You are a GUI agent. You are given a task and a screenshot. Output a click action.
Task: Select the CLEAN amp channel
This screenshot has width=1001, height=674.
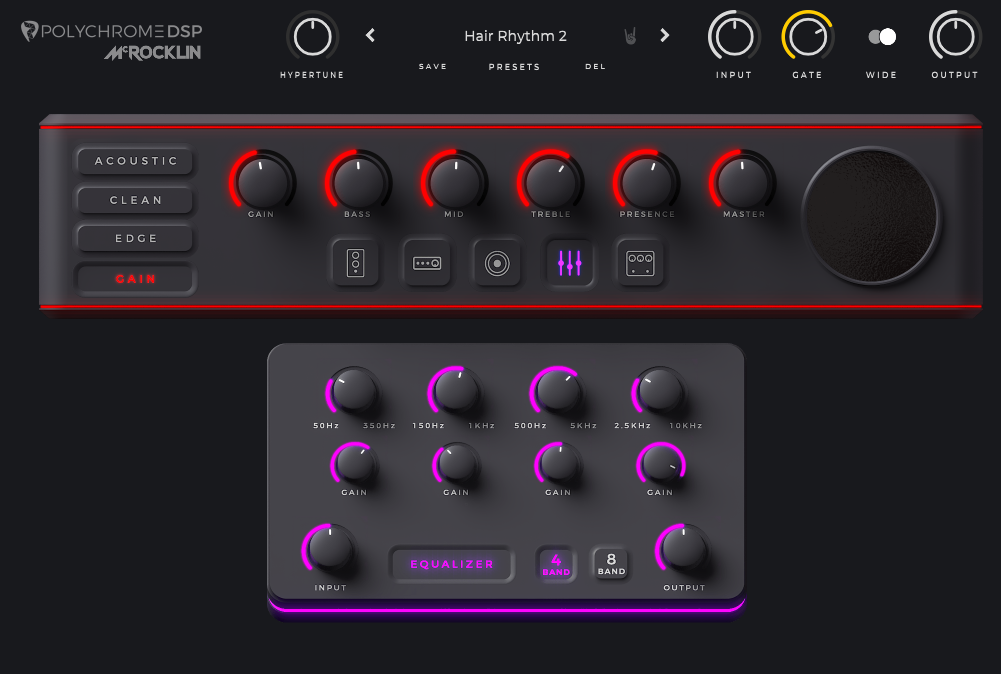[136, 200]
